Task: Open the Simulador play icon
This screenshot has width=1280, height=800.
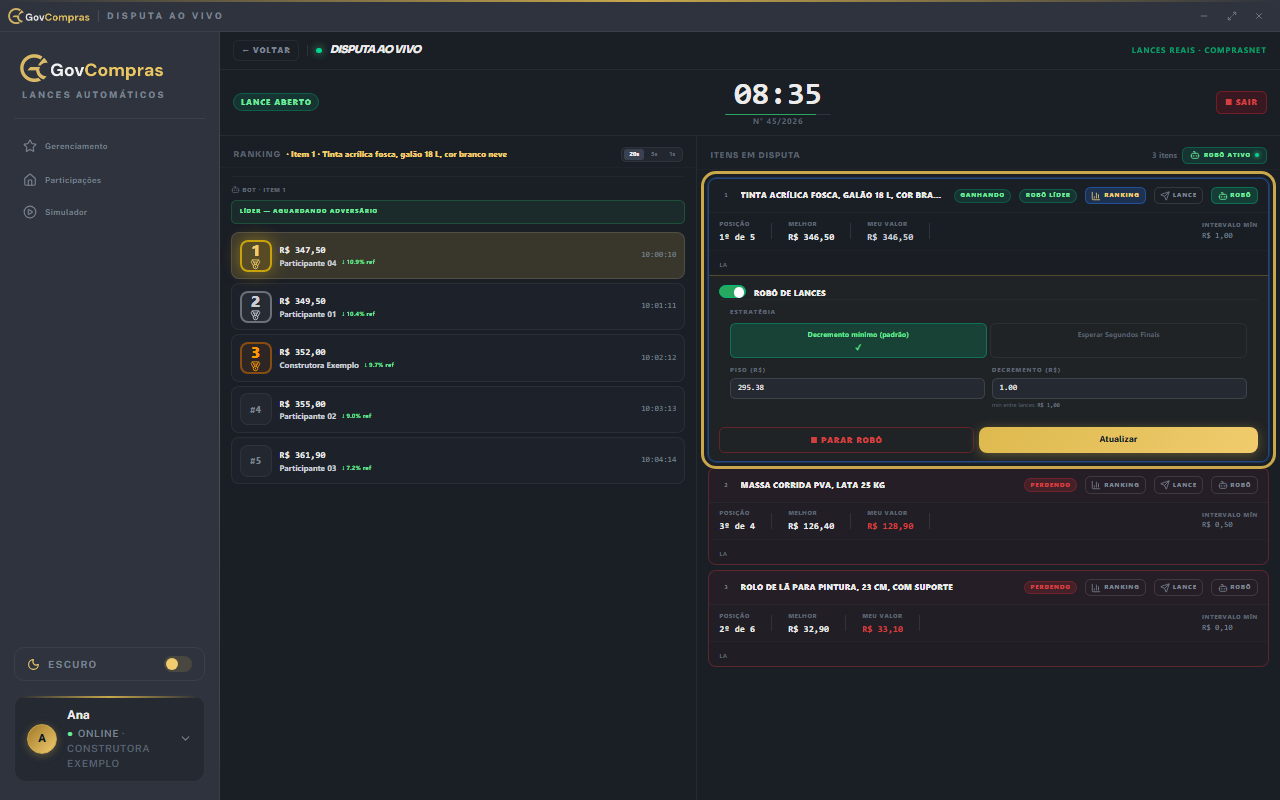Action: (x=29, y=212)
